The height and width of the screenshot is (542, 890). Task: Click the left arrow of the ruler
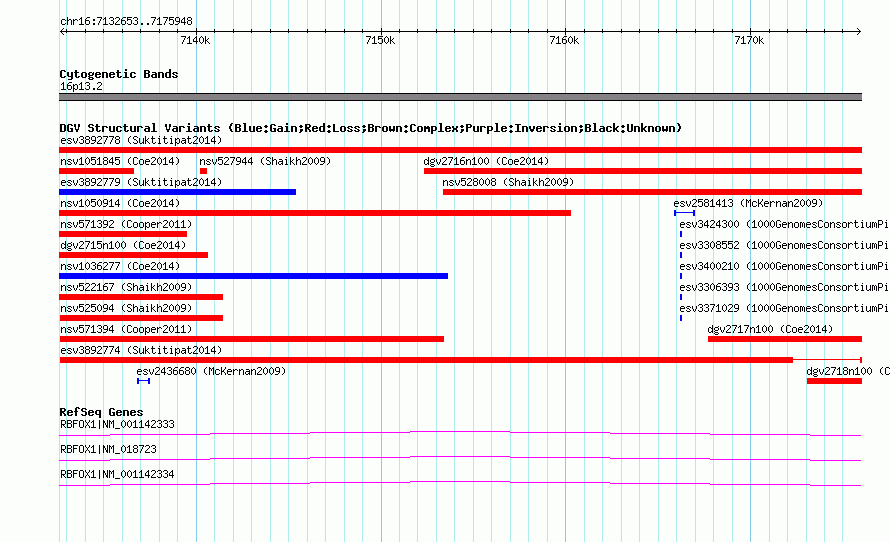point(62,32)
